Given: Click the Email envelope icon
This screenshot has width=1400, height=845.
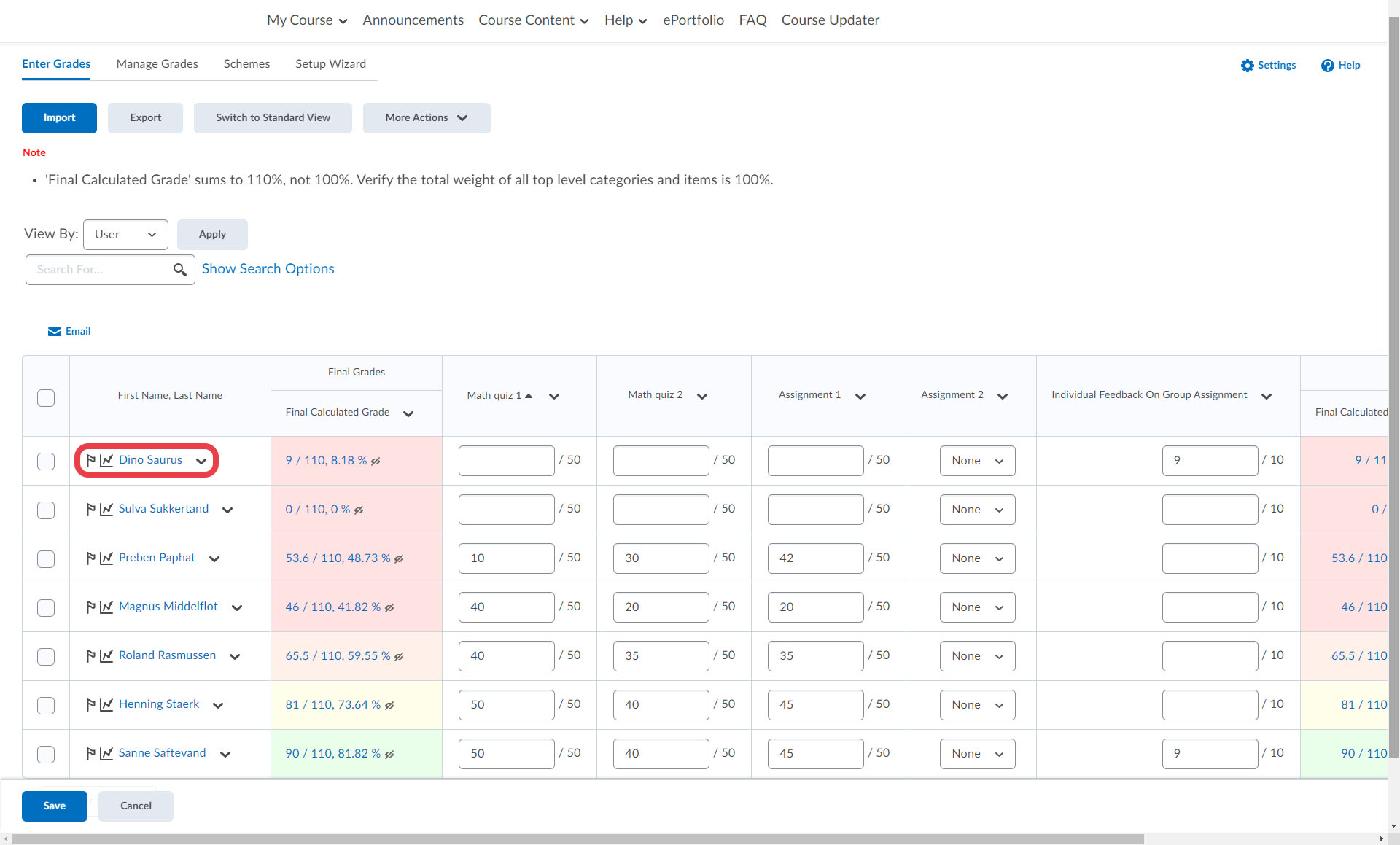Looking at the screenshot, I should 55,332.
